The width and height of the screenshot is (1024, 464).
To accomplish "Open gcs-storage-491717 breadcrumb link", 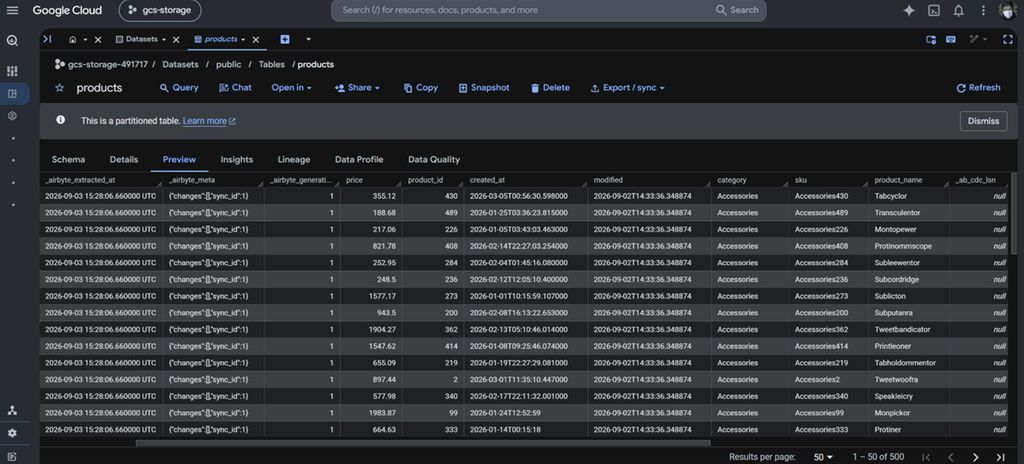I will point(108,65).
